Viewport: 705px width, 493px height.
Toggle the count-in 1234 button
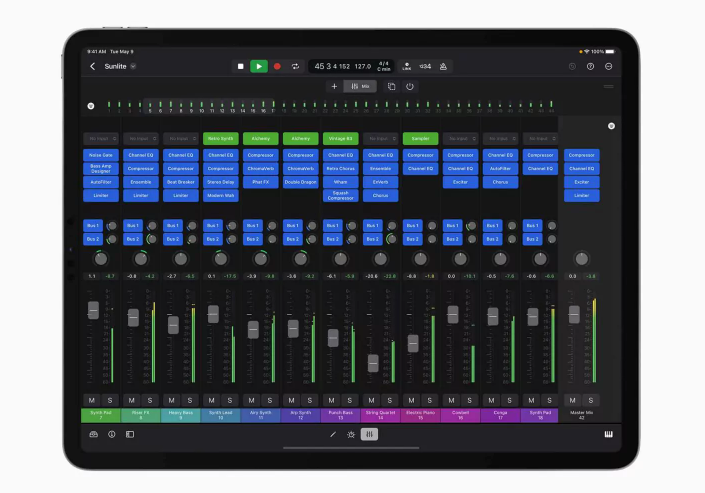point(425,67)
